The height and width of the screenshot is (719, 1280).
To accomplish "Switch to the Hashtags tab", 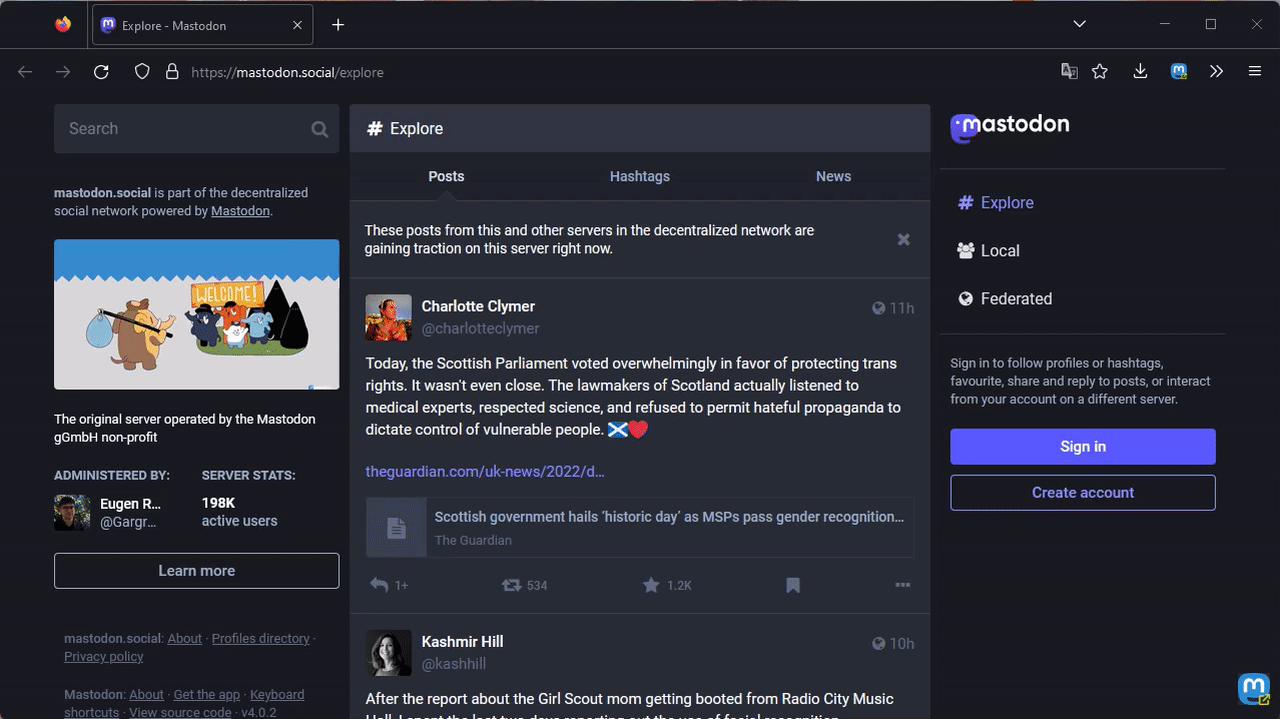I will (x=640, y=176).
